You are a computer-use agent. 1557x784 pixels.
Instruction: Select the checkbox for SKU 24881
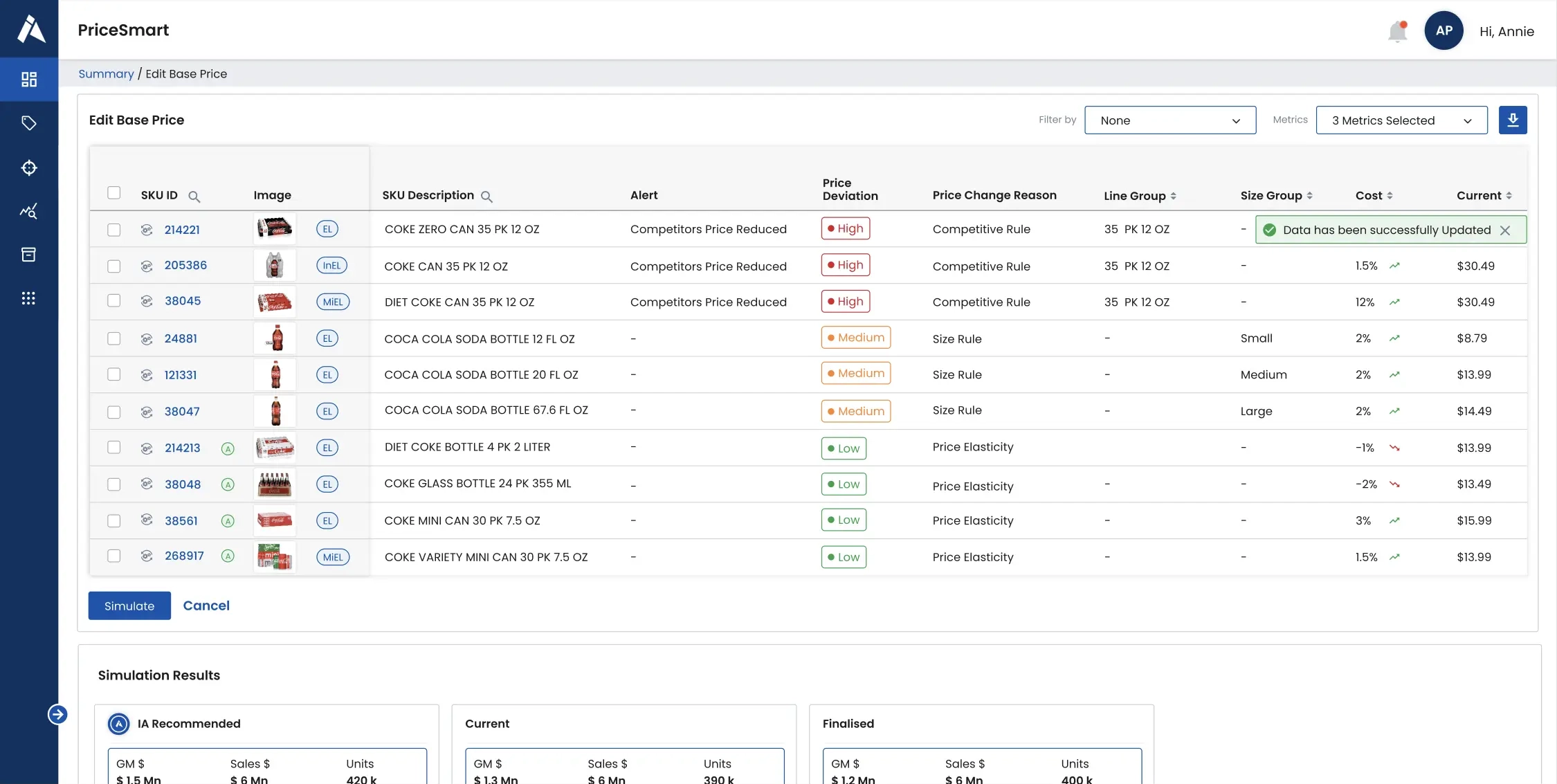114,338
